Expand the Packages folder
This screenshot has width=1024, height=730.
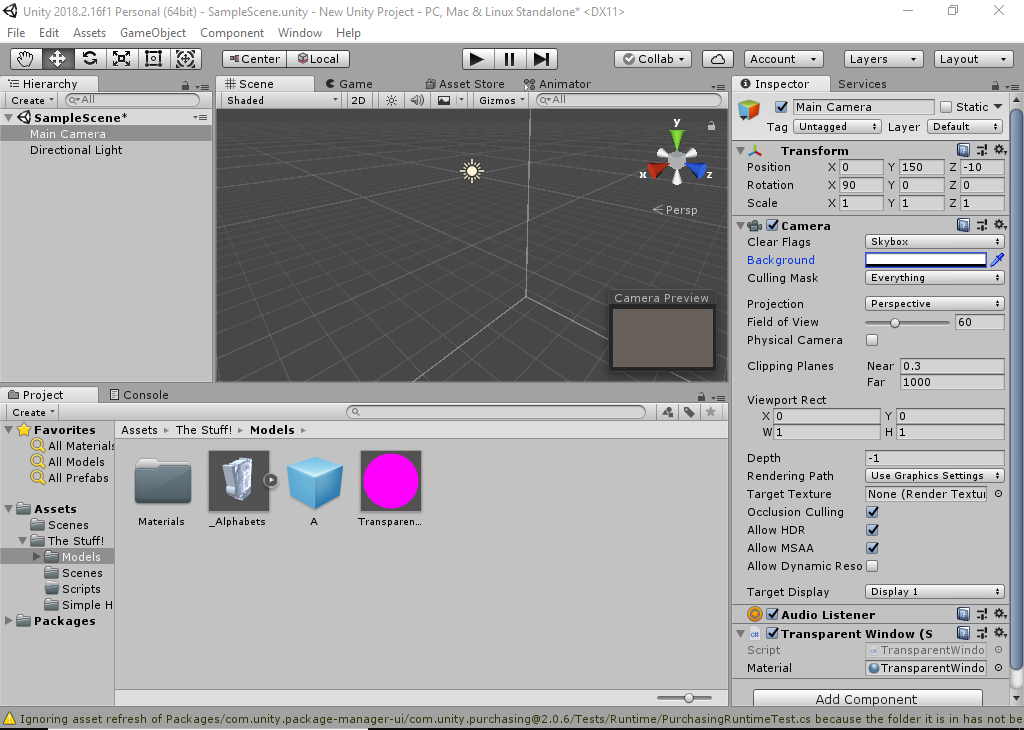click(8, 620)
